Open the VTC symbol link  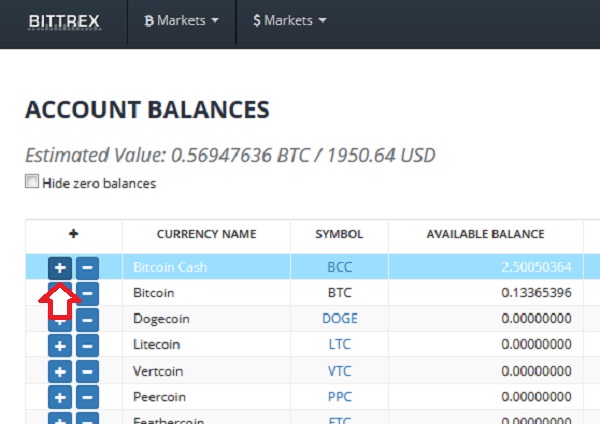pyautogui.click(x=339, y=371)
